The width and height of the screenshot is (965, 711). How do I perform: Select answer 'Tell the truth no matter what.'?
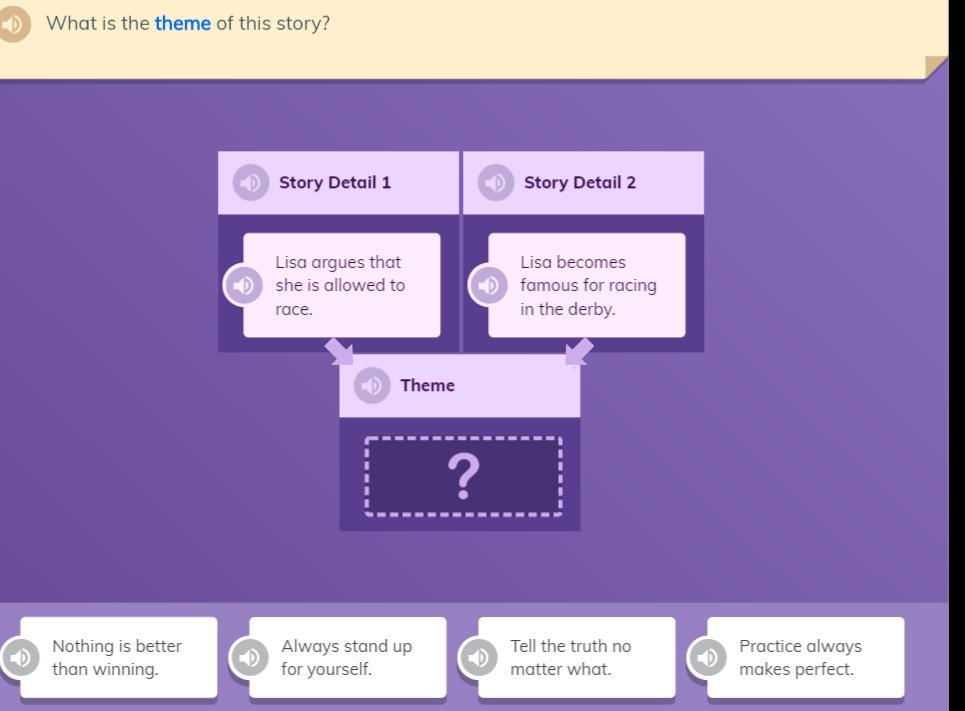coord(577,657)
